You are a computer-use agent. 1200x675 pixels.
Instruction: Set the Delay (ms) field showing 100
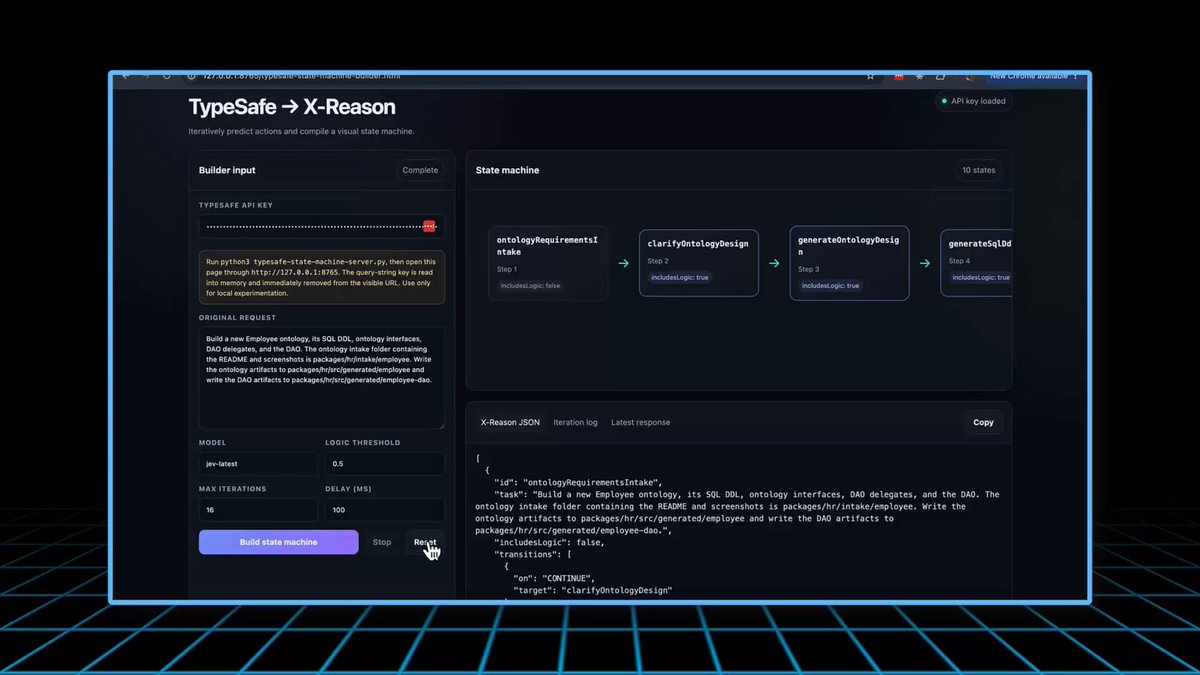coord(384,510)
